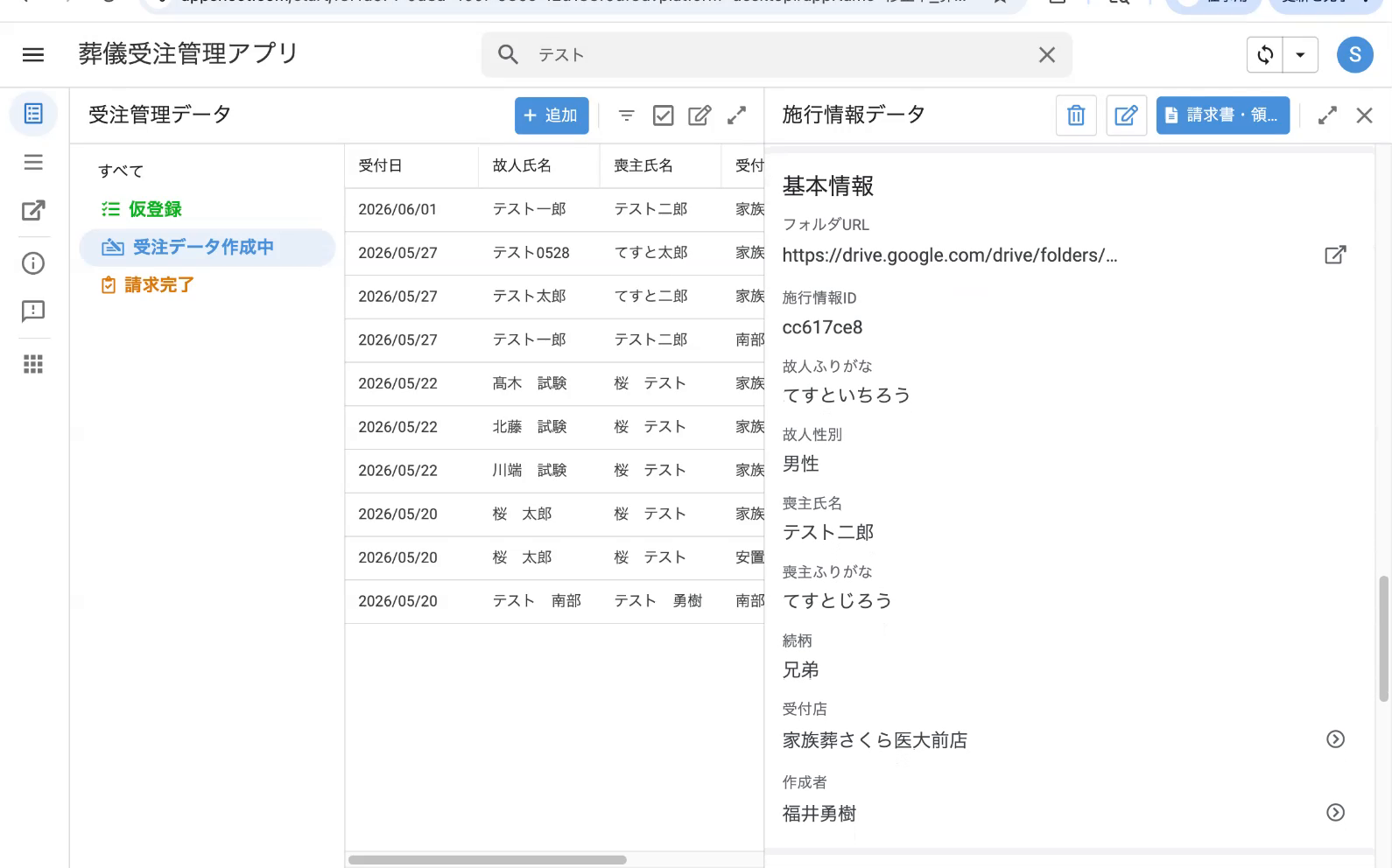Click the 請求書・領... button

pyautogui.click(x=1222, y=115)
